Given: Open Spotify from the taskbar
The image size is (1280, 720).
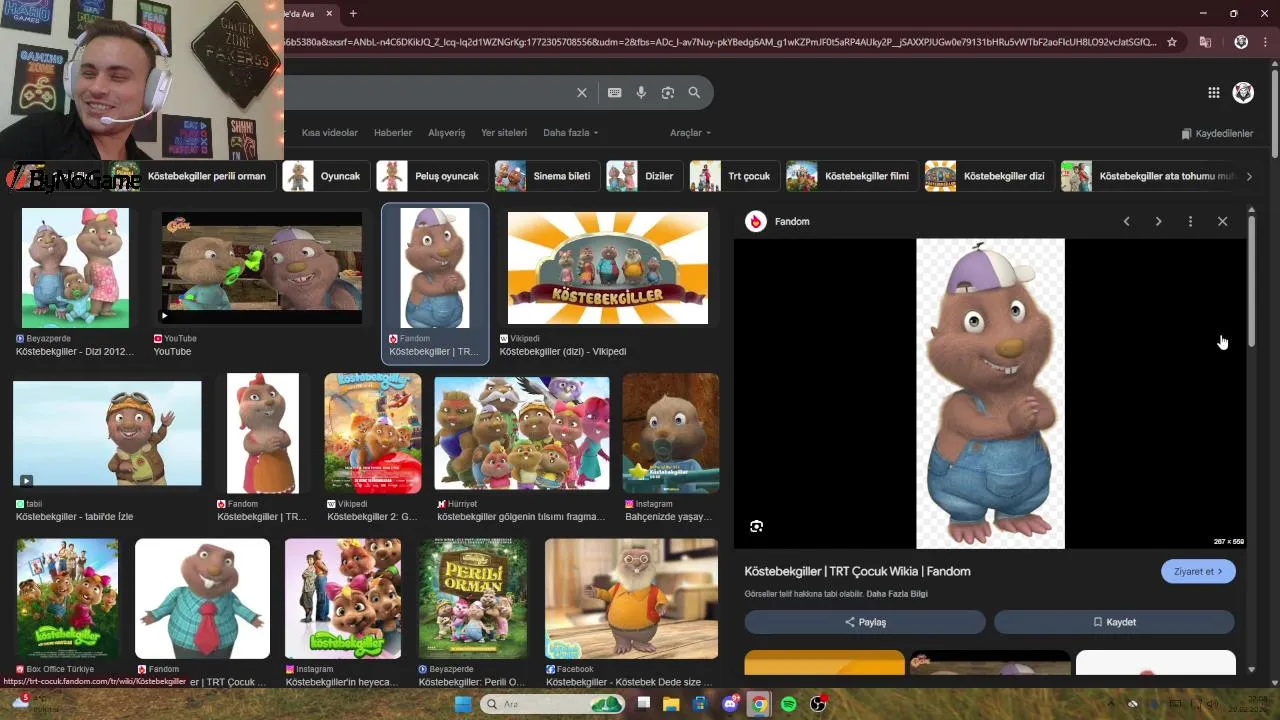Looking at the screenshot, I should pos(788,704).
